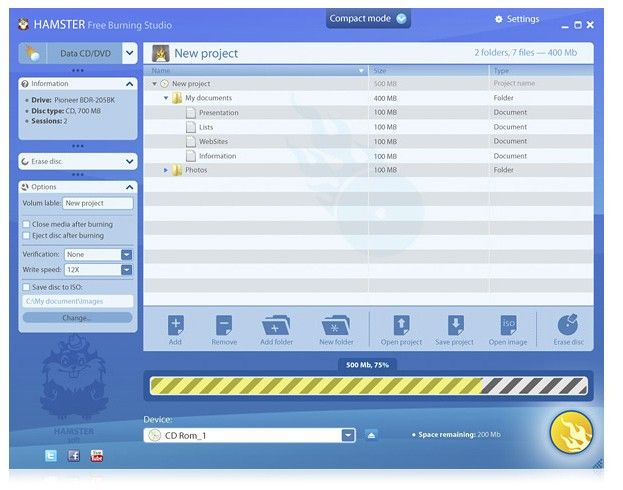
Task: Toggle Eject disc after burning checkbox
Action: [x=26, y=236]
